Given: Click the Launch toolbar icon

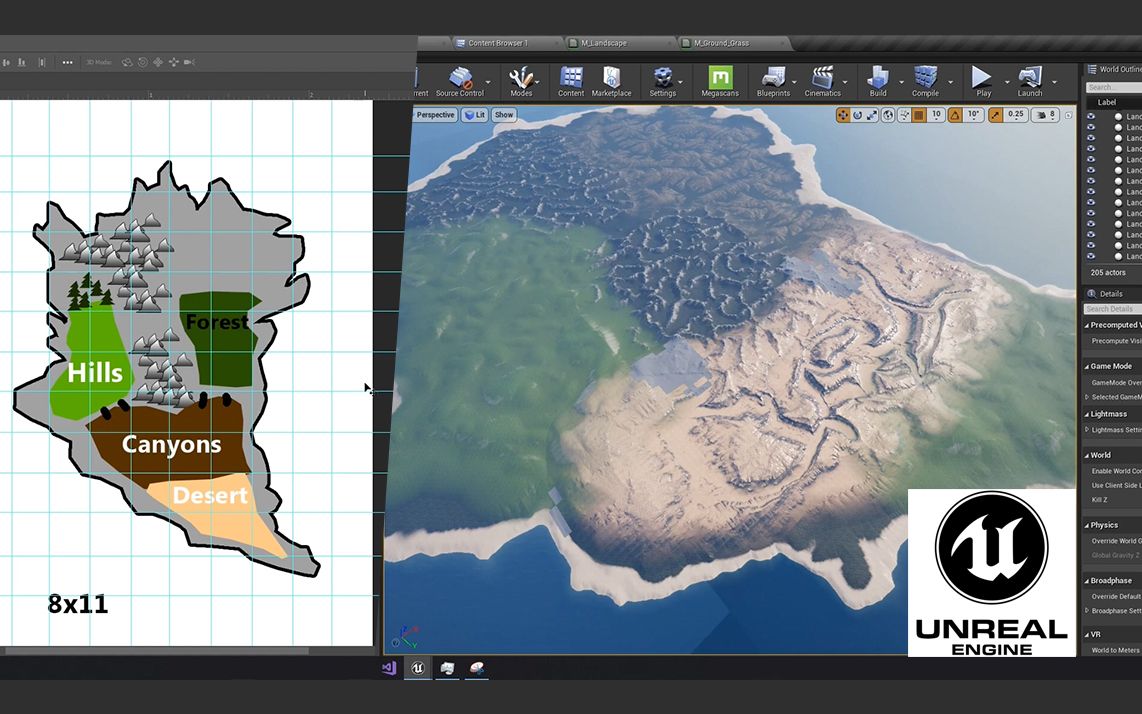Looking at the screenshot, I should (1029, 81).
